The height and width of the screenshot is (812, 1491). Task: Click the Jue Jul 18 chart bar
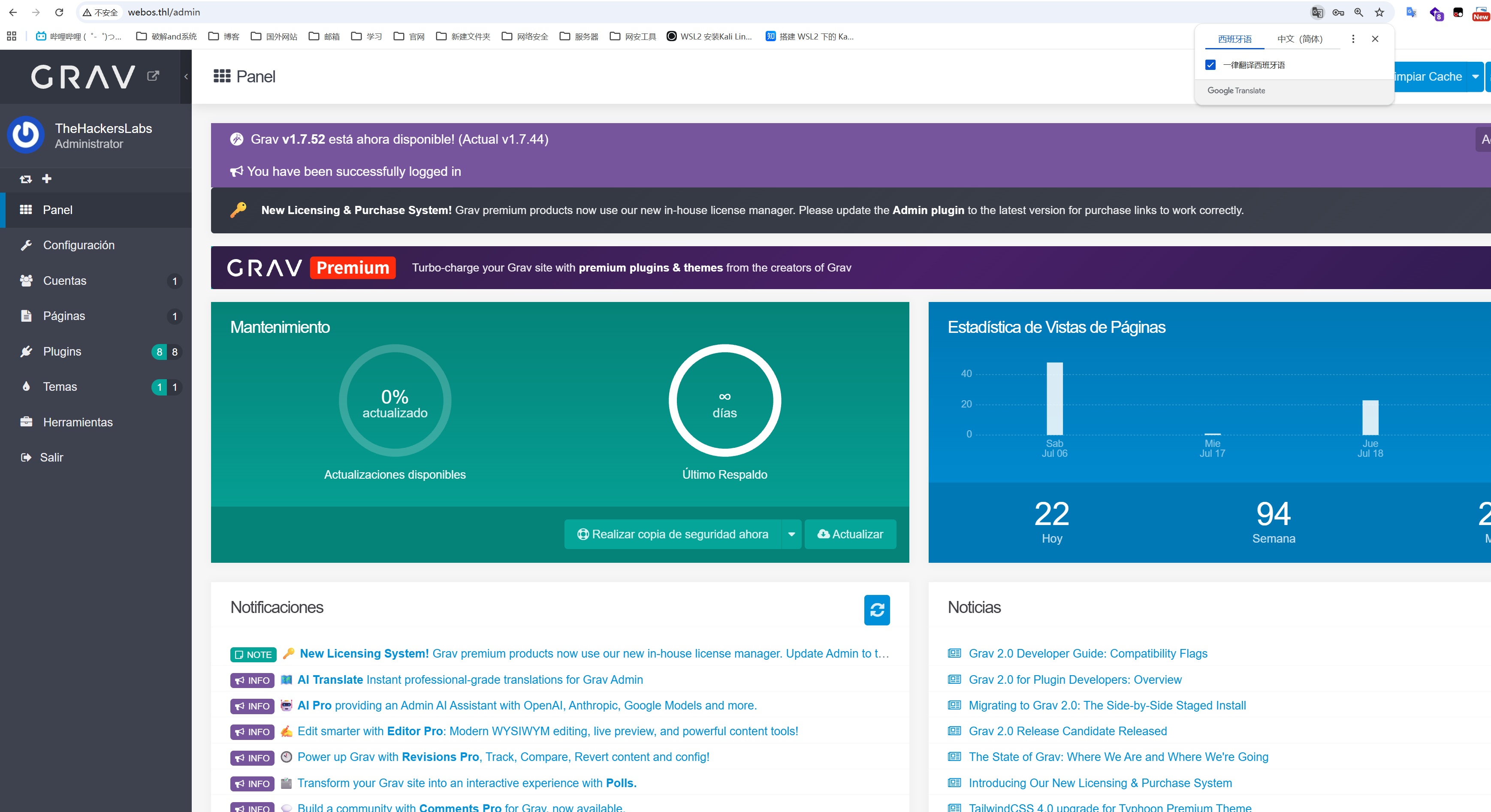click(1370, 417)
